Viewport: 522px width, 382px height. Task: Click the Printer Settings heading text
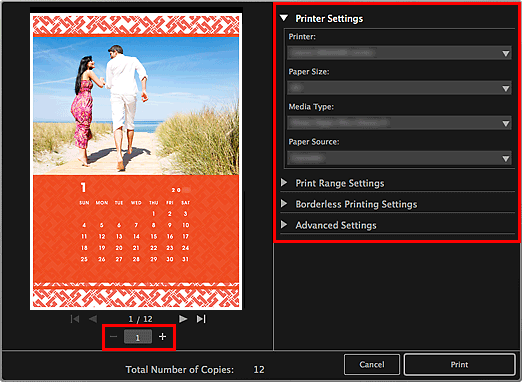click(329, 19)
